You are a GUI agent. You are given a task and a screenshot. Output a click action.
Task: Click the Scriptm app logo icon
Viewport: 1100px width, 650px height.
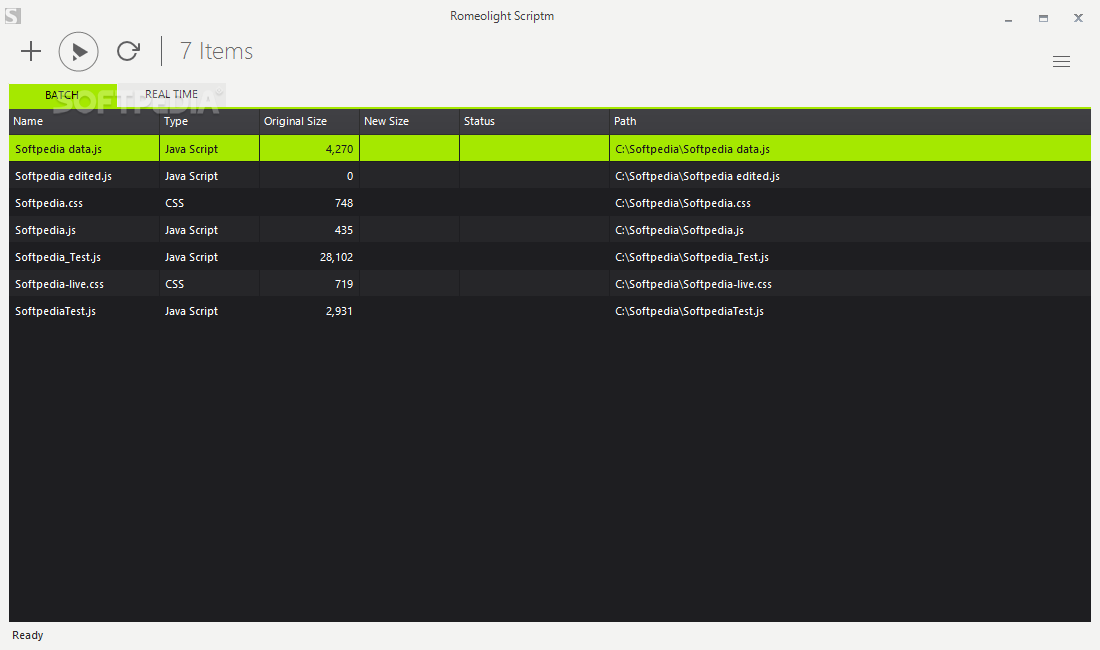pyautogui.click(x=13, y=15)
